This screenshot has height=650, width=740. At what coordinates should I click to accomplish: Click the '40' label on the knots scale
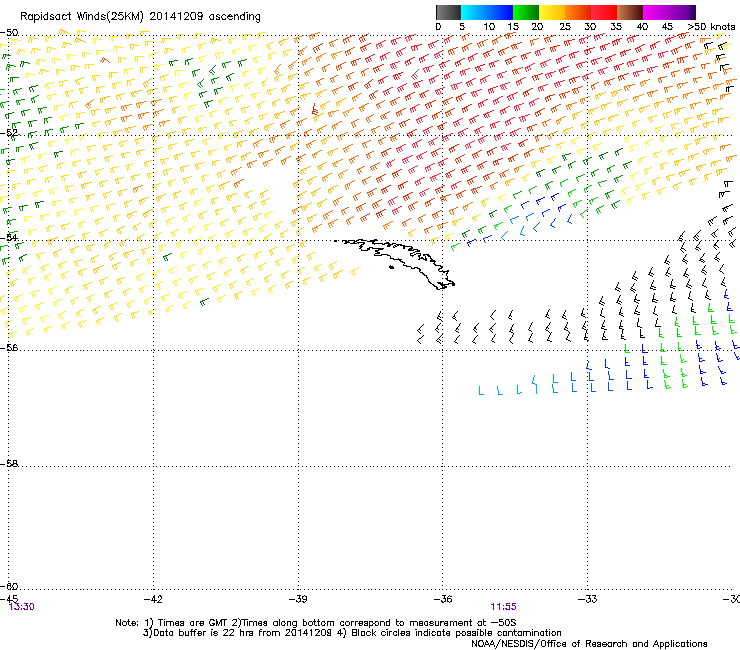click(x=642, y=27)
